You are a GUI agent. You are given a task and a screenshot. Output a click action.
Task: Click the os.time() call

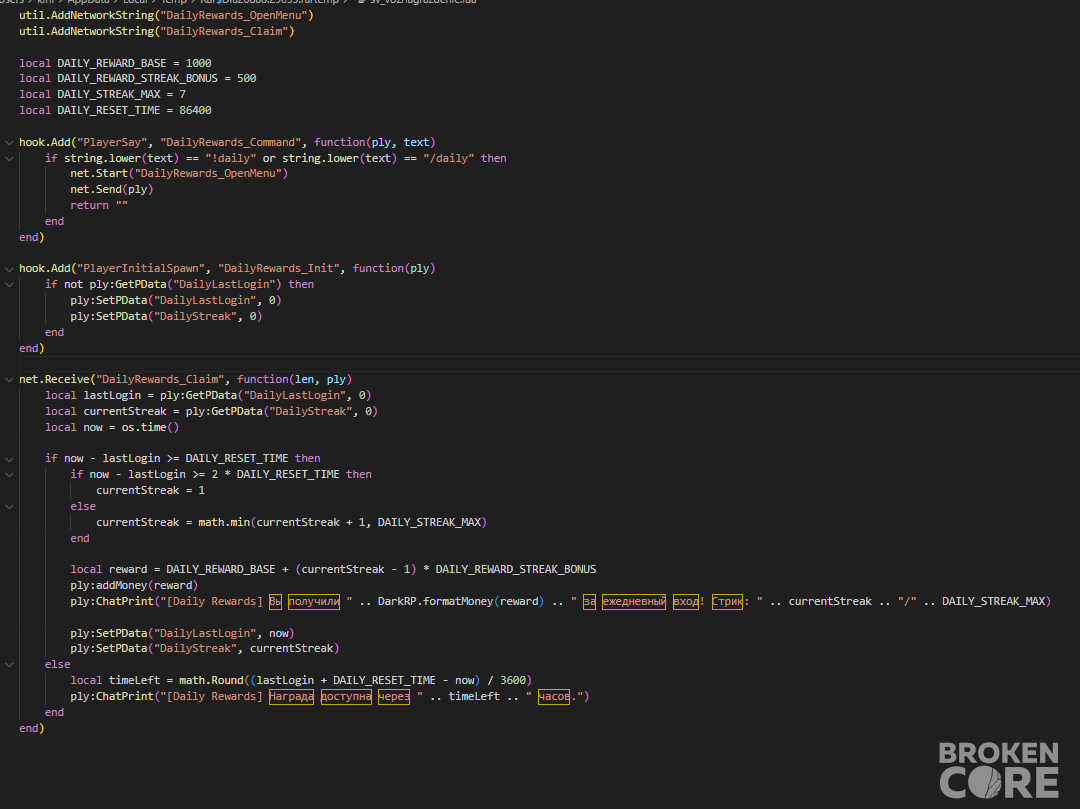click(150, 427)
